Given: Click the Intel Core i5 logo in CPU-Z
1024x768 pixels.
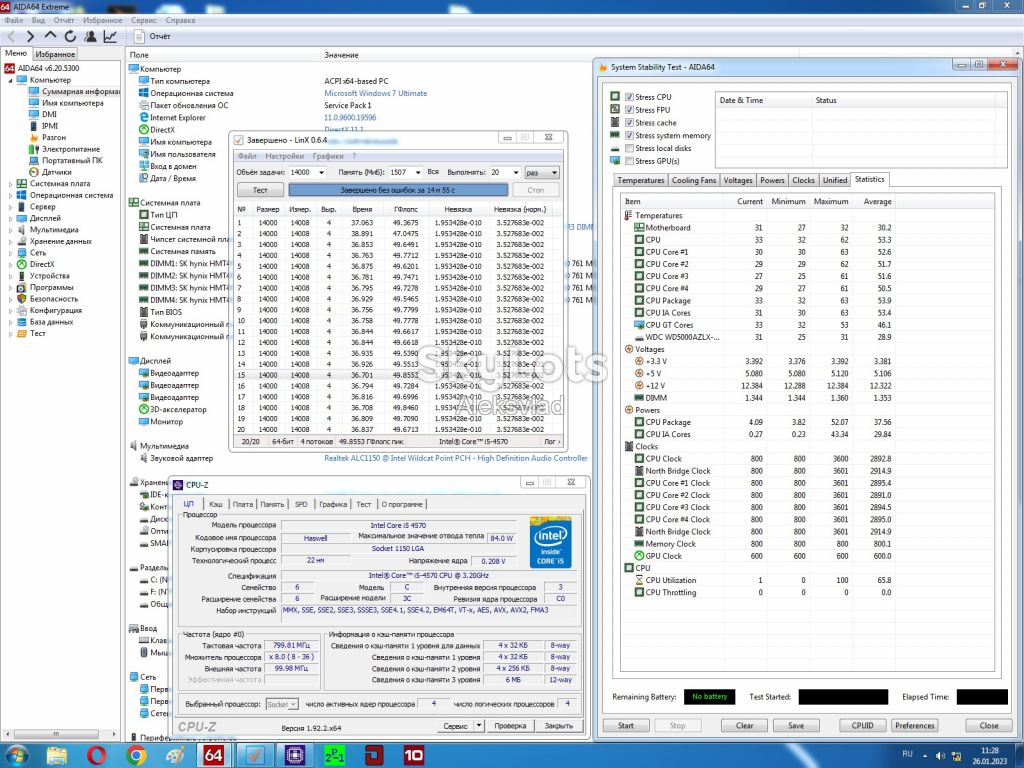Looking at the screenshot, I should (551, 543).
